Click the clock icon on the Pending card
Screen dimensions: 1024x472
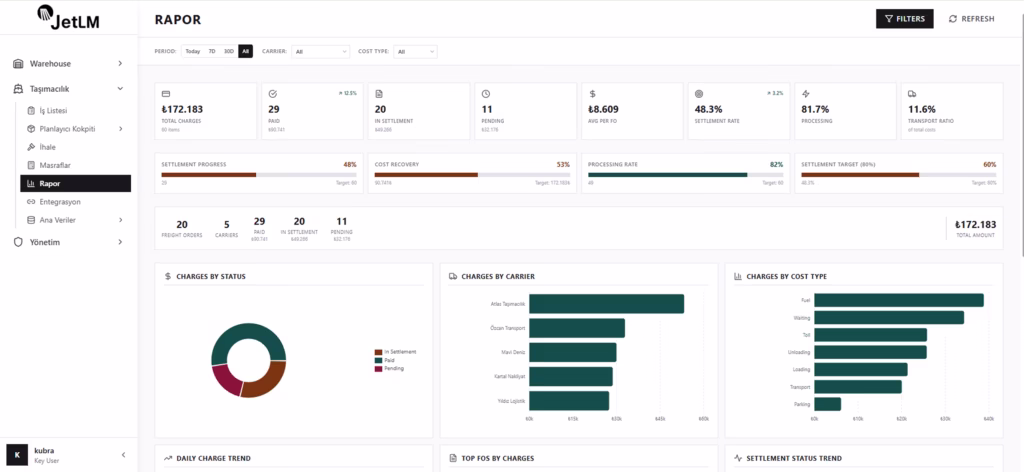pos(486,93)
